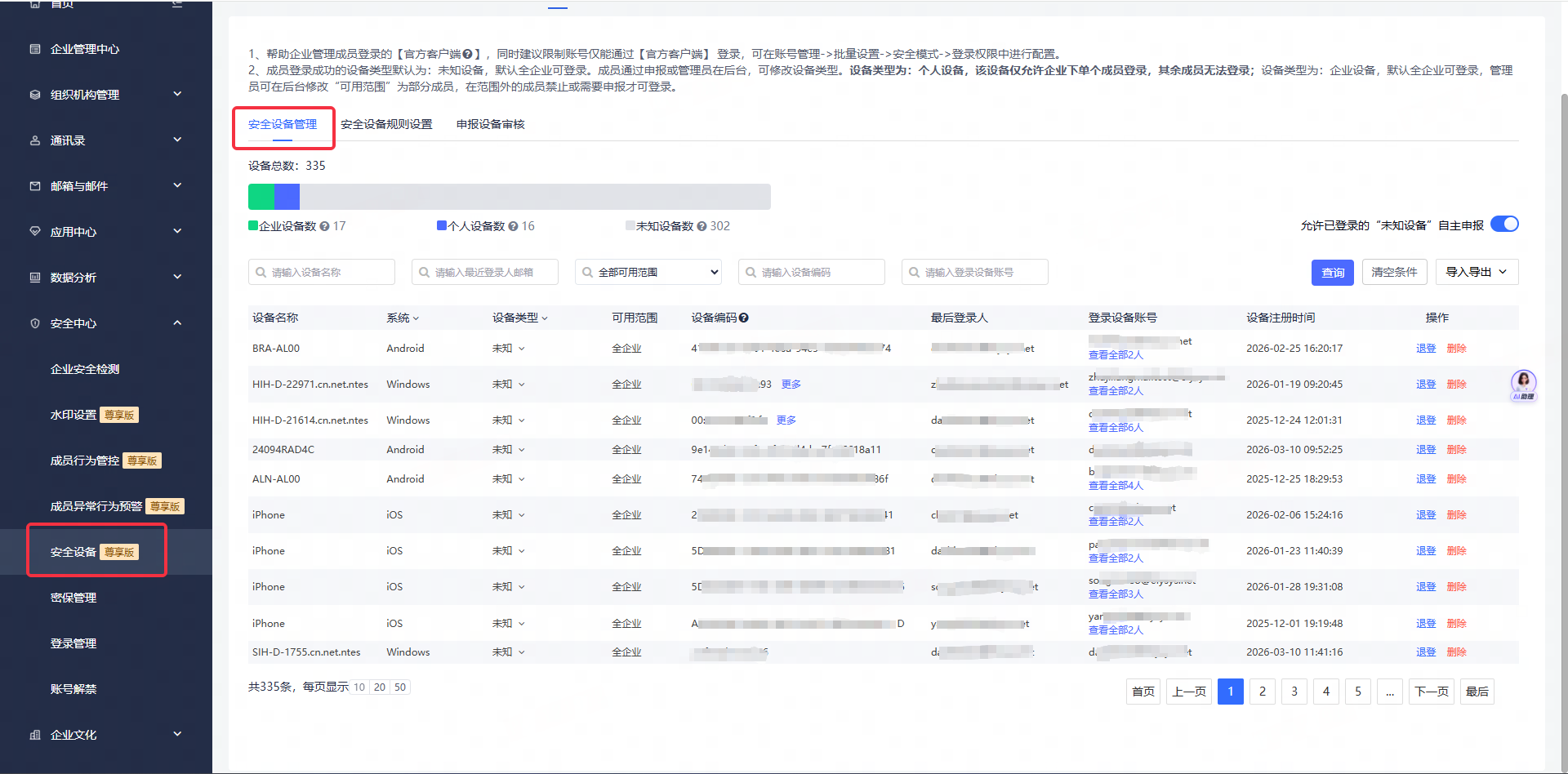Click the 组织机构管理 stack icon
The height and width of the screenshot is (774, 1568).
pyautogui.click(x=35, y=95)
